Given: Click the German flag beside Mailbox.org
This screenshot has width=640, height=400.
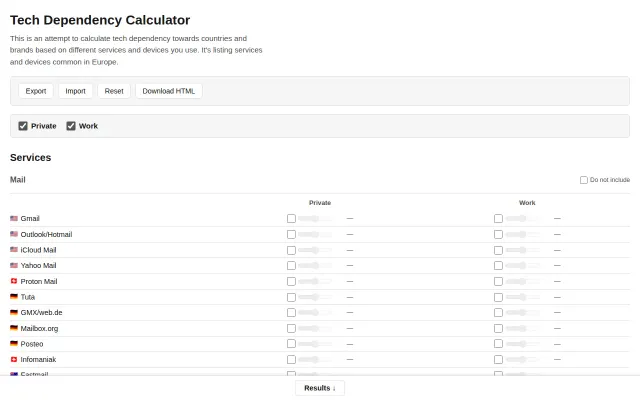Looking at the screenshot, I should point(14,328).
